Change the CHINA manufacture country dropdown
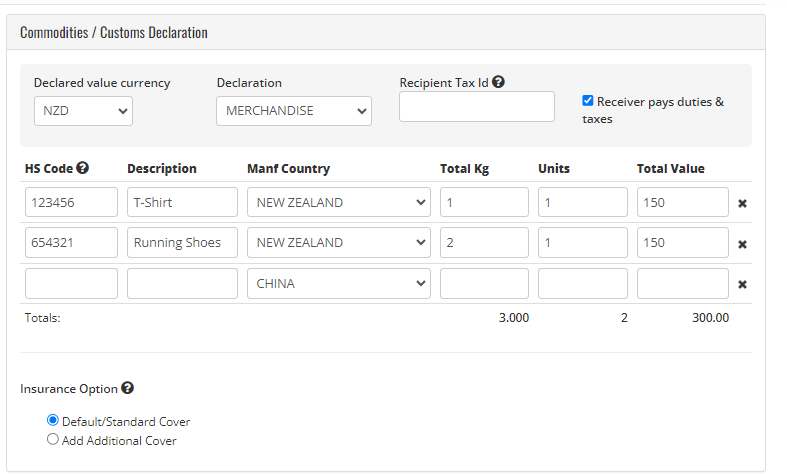Image resolution: width=787 pixels, height=474 pixels. click(x=339, y=284)
